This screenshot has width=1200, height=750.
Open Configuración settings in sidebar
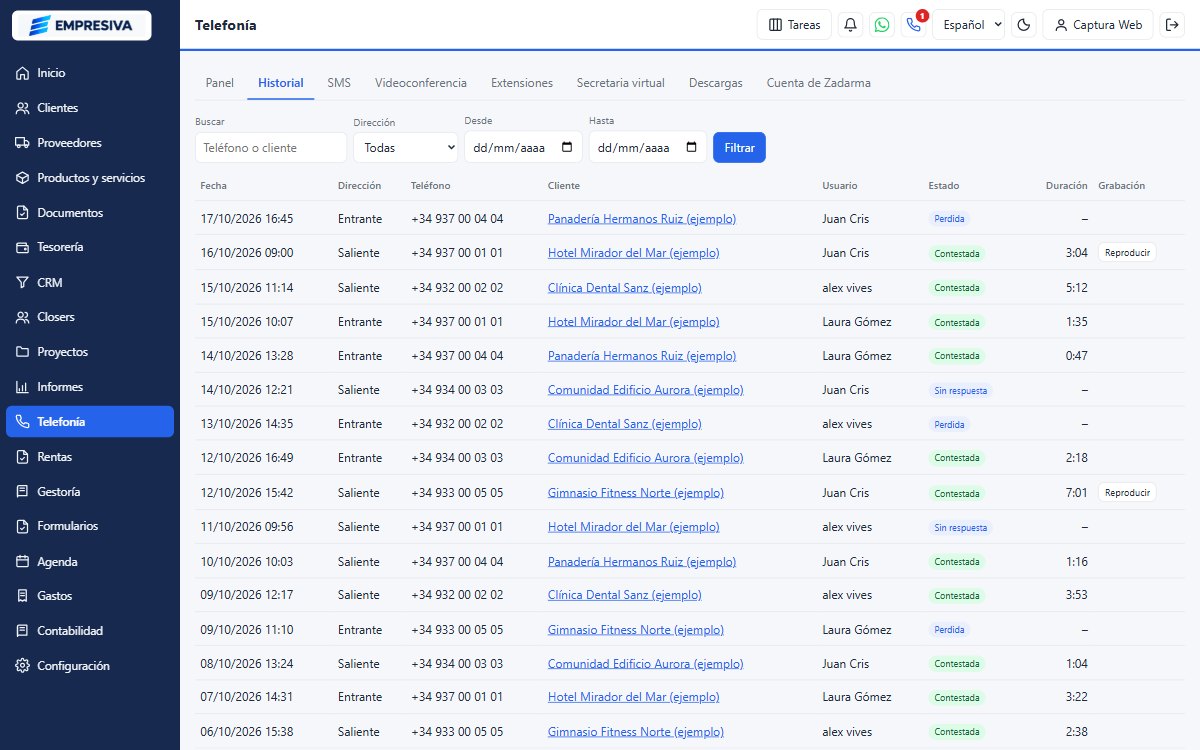pos(90,666)
